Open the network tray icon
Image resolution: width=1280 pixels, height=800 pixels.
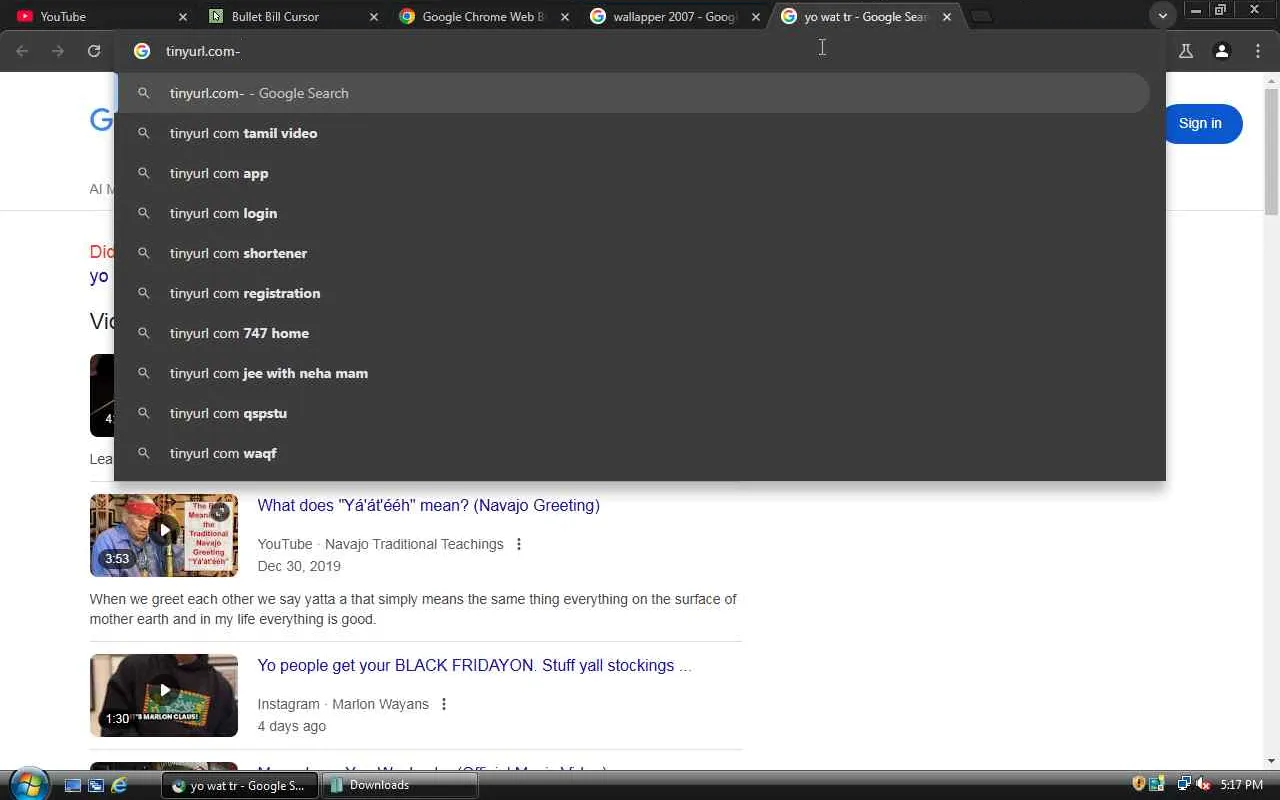pyautogui.click(x=1184, y=785)
